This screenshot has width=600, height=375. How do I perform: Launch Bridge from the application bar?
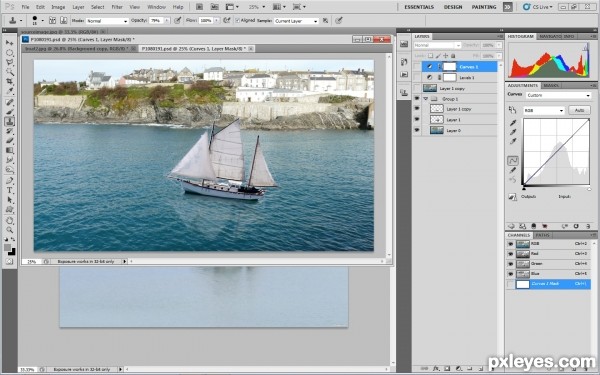point(199,7)
